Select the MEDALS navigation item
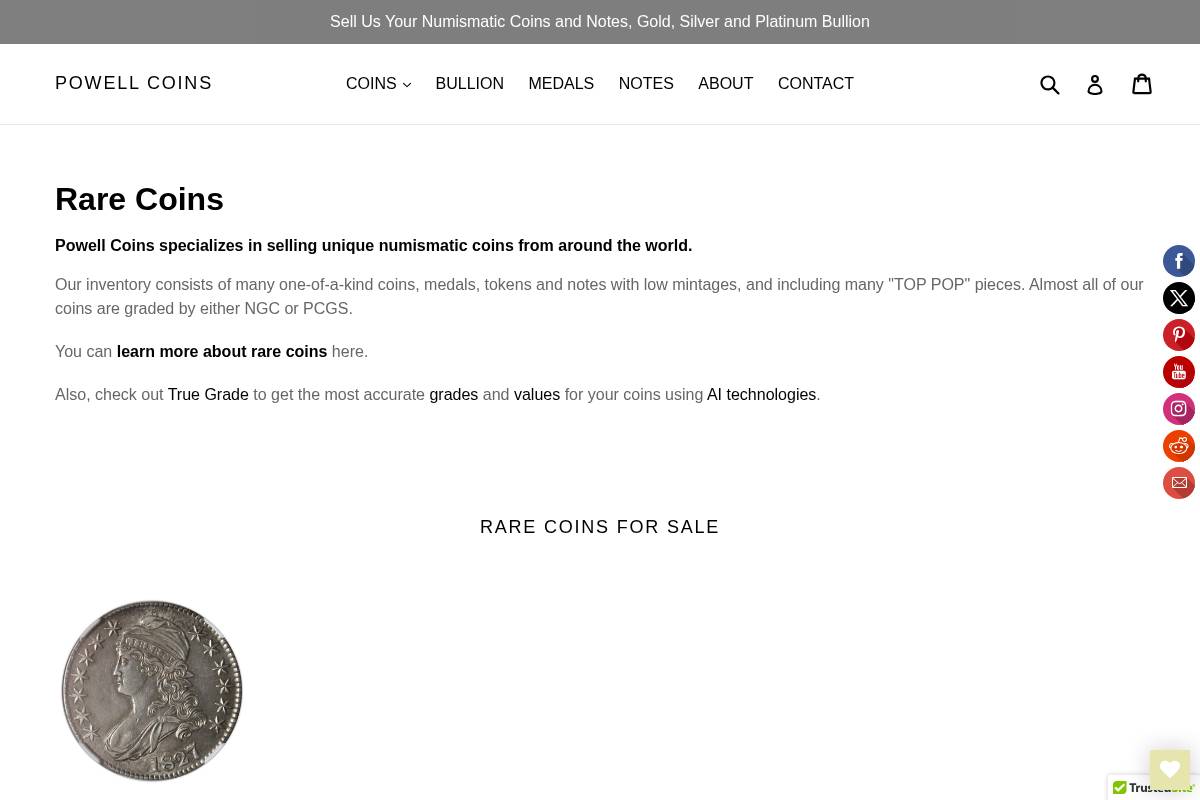Image resolution: width=1200 pixels, height=800 pixels. point(561,84)
